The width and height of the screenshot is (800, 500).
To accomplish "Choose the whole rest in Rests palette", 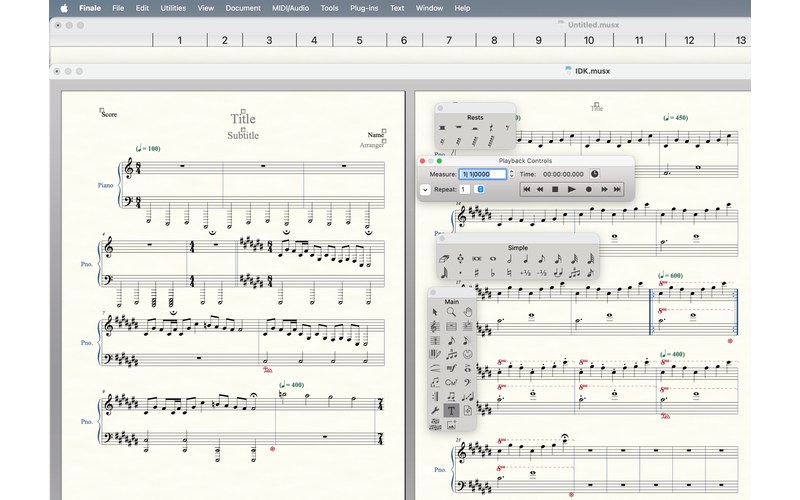I will (x=459, y=128).
